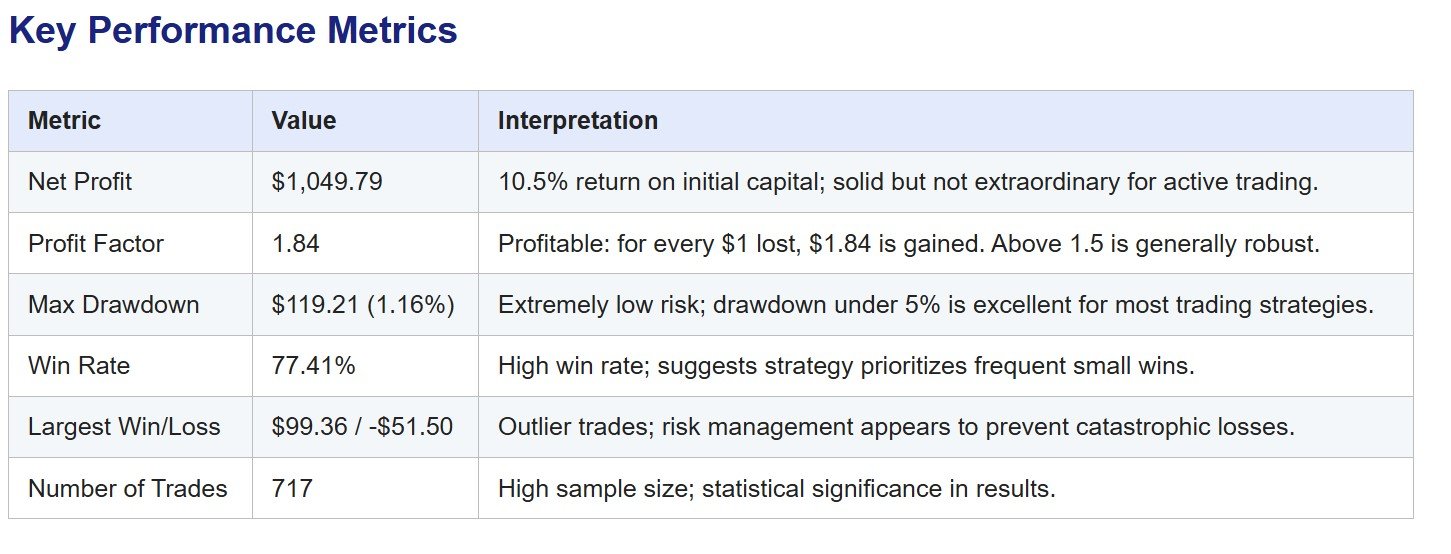Click the Key Performance Metrics heading
The height and width of the screenshot is (554, 1451).
pyautogui.click(x=233, y=31)
